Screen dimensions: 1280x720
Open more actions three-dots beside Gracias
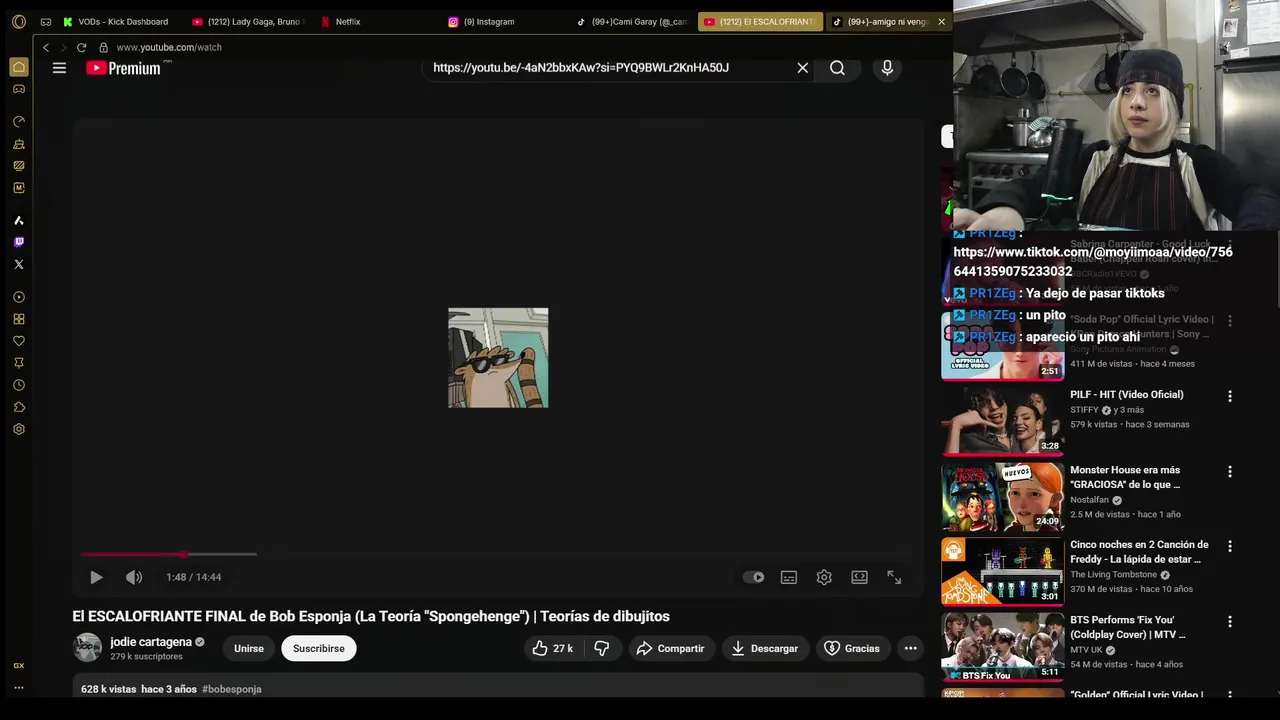click(910, 648)
